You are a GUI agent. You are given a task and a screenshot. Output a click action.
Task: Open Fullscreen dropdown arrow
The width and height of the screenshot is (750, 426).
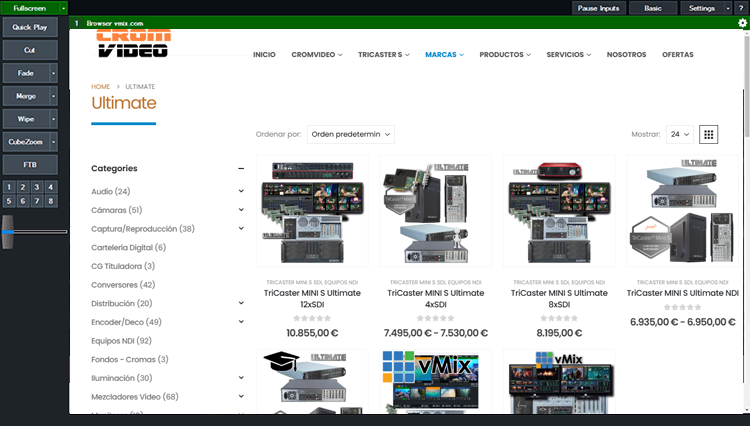pos(63,8)
